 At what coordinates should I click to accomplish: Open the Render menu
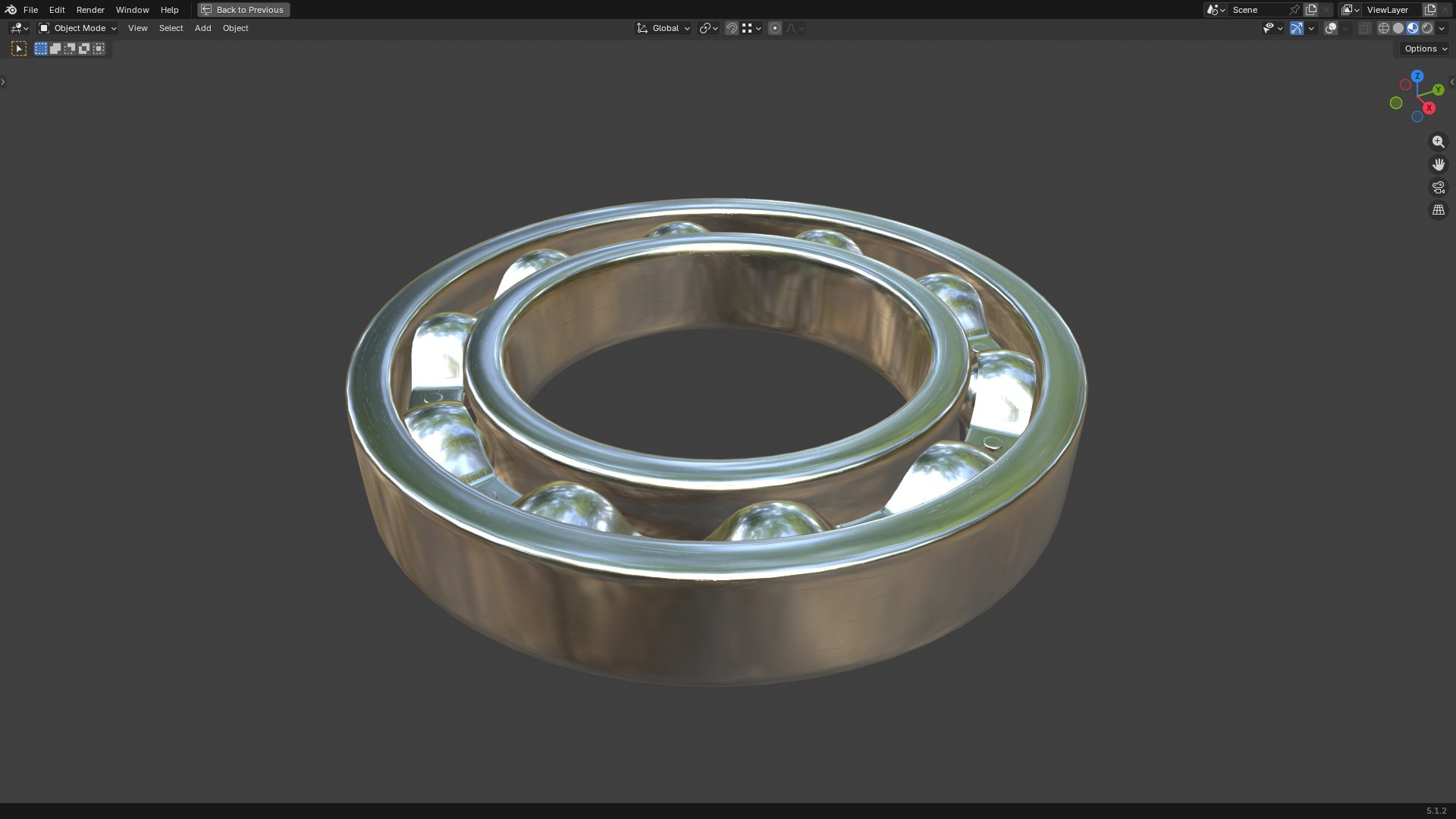[x=90, y=10]
